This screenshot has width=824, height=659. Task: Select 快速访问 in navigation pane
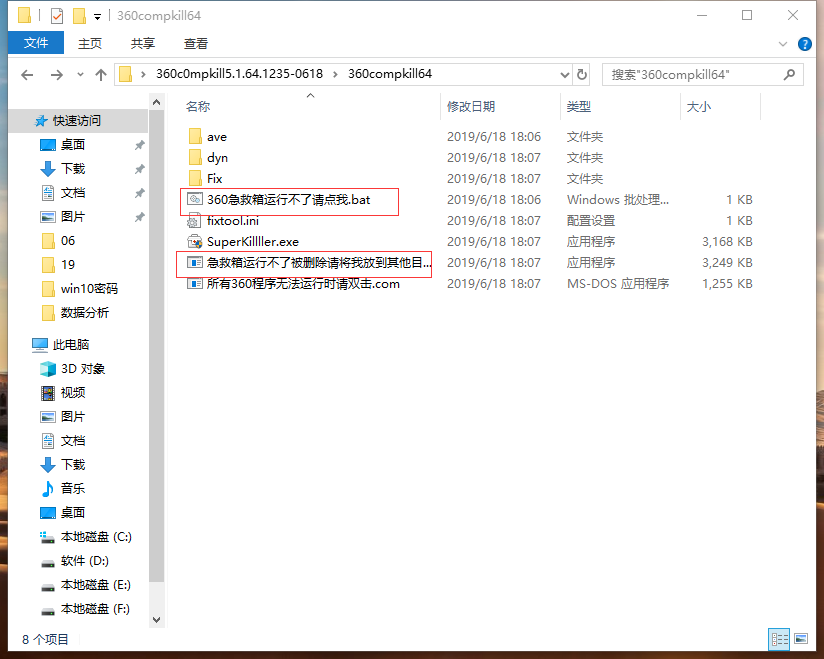77,121
